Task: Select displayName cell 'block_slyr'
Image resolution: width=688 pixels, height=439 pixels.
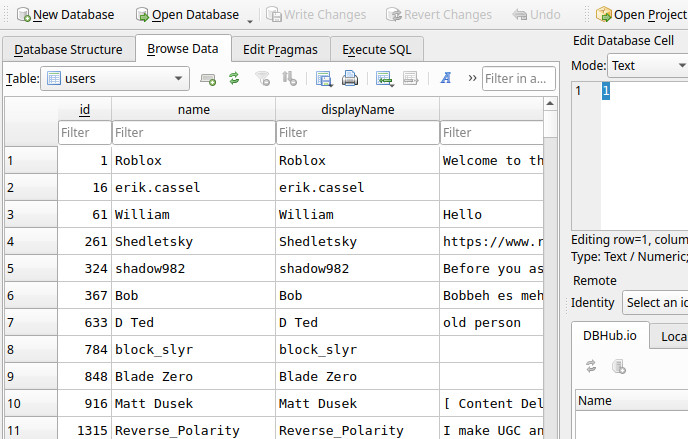Action: tap(358, 350)
